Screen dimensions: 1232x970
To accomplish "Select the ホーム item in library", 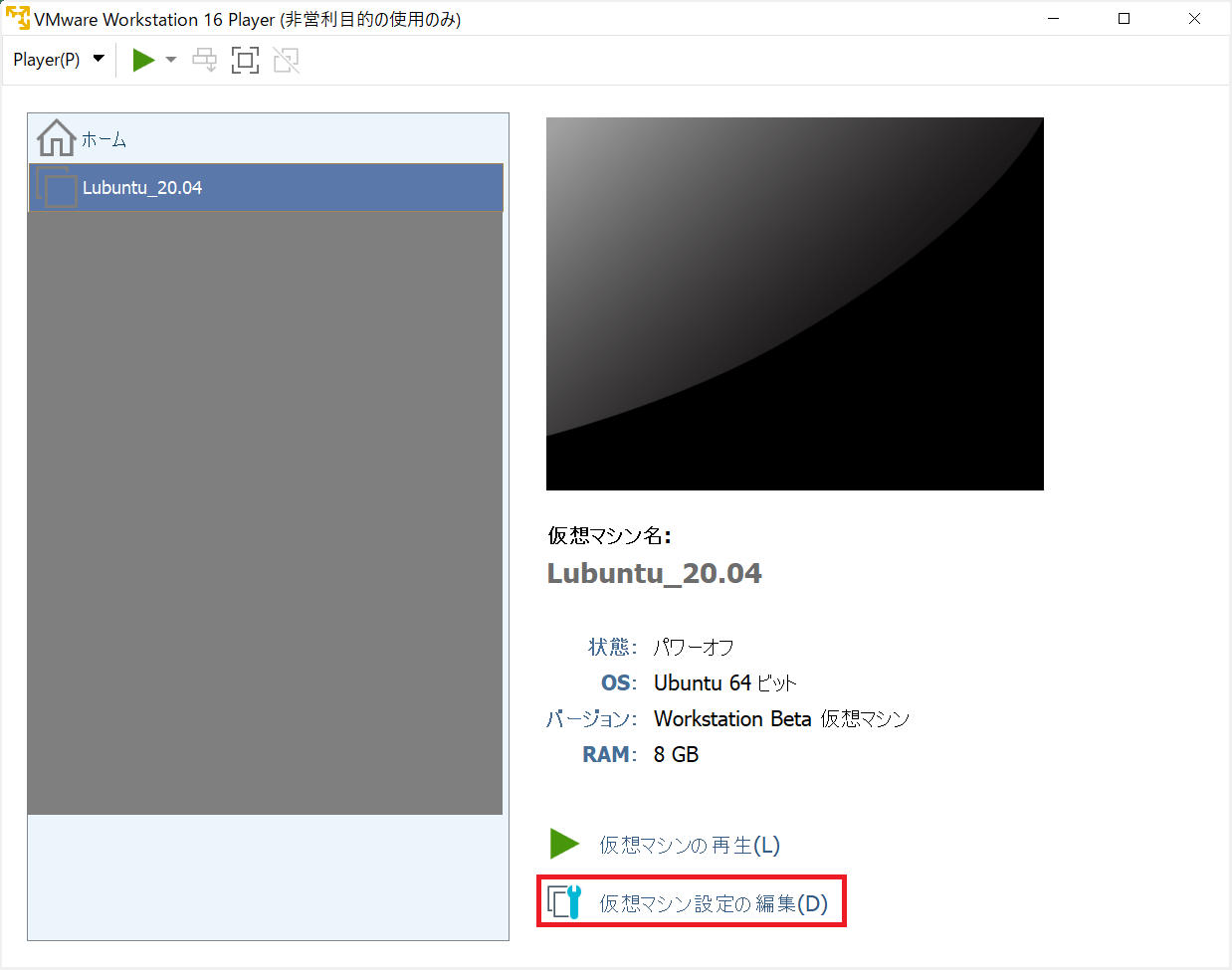I will [266, 139].
